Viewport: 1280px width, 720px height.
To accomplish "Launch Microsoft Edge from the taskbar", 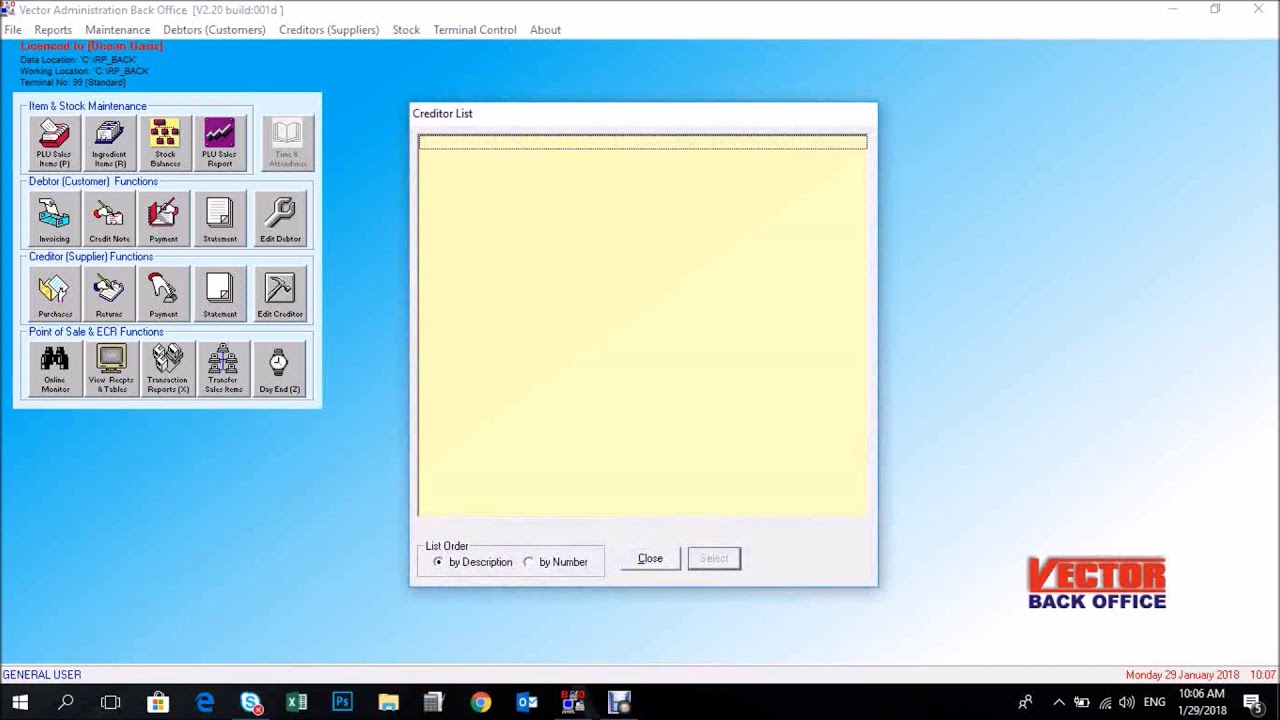I will pyautogui.click(x=204, y=702).
